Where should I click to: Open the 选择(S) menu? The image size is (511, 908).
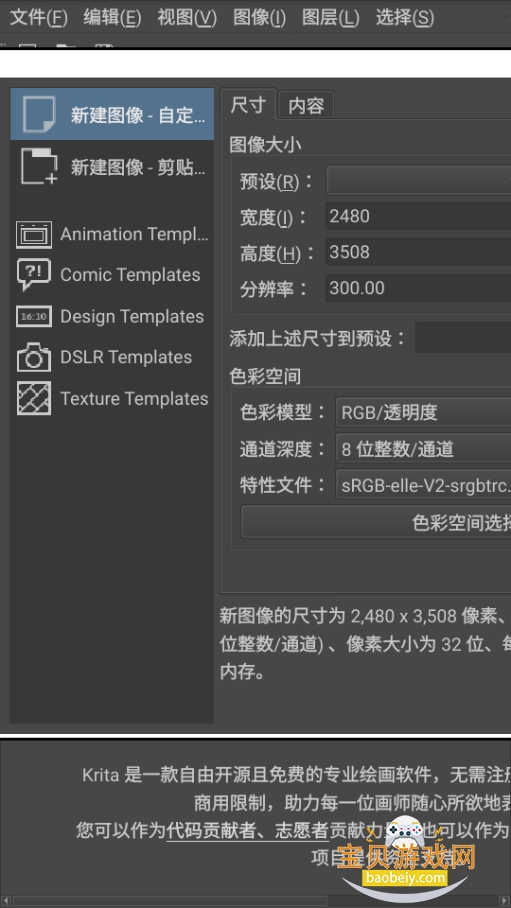(x=404, y=17)
